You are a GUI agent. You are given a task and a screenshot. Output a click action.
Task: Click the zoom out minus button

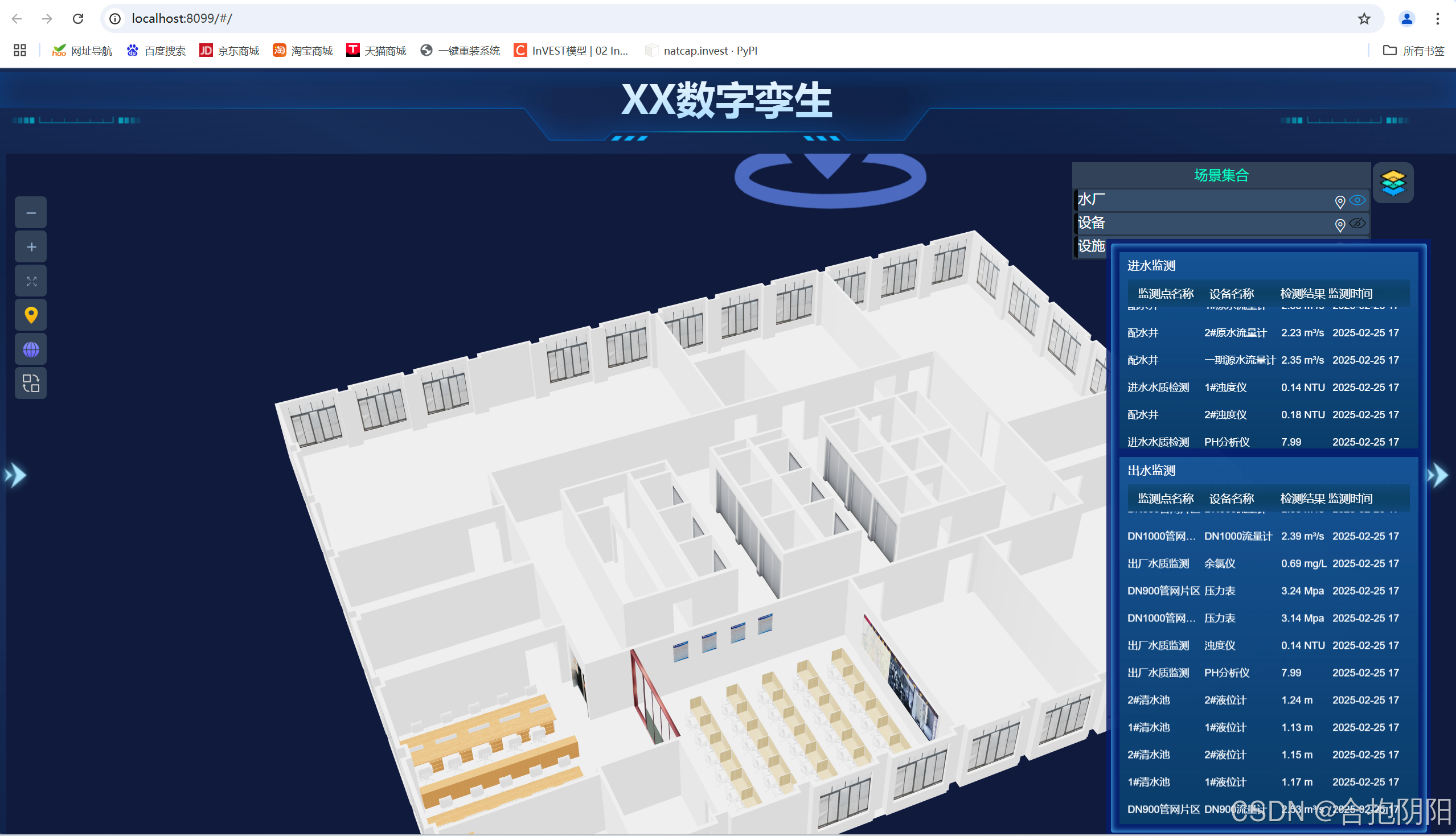[x=31, y=213]
